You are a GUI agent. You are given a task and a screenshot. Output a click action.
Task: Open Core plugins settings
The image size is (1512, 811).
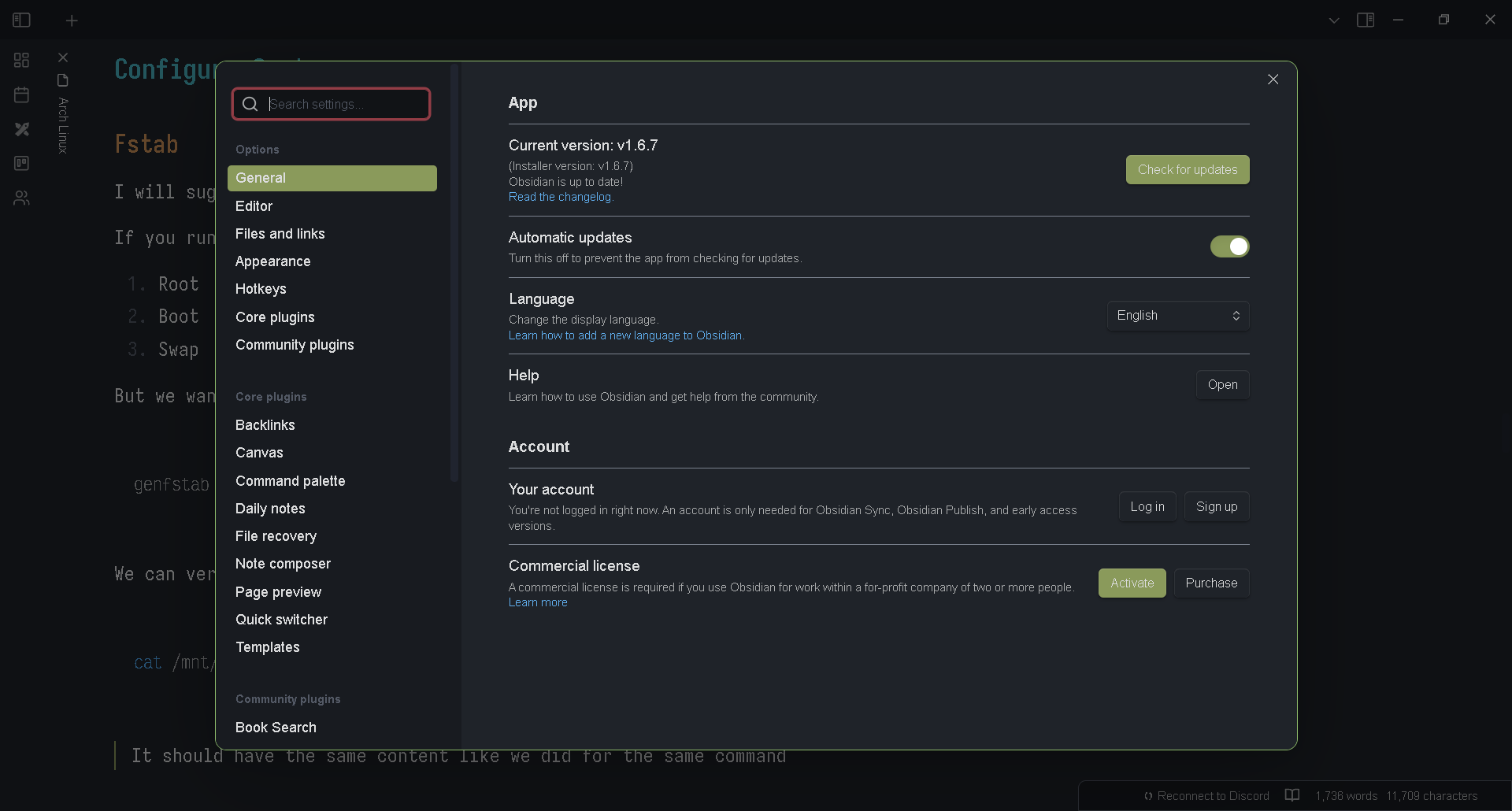tap(332, 317)
